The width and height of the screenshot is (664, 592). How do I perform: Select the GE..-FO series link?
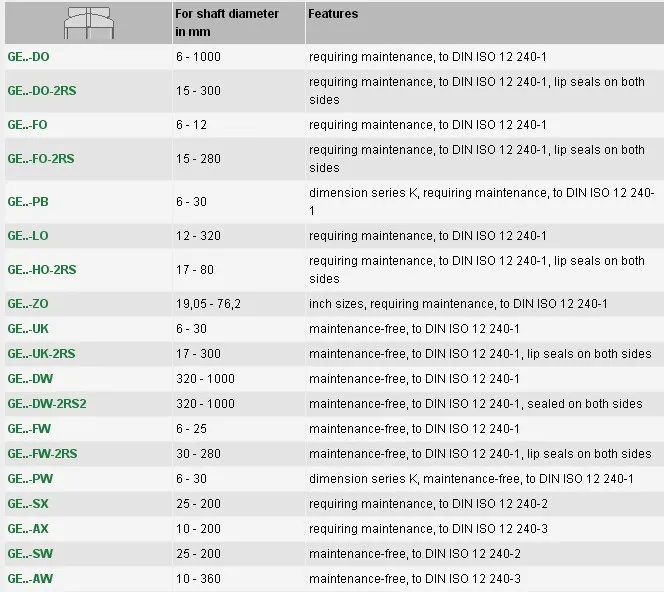[27, 125]
